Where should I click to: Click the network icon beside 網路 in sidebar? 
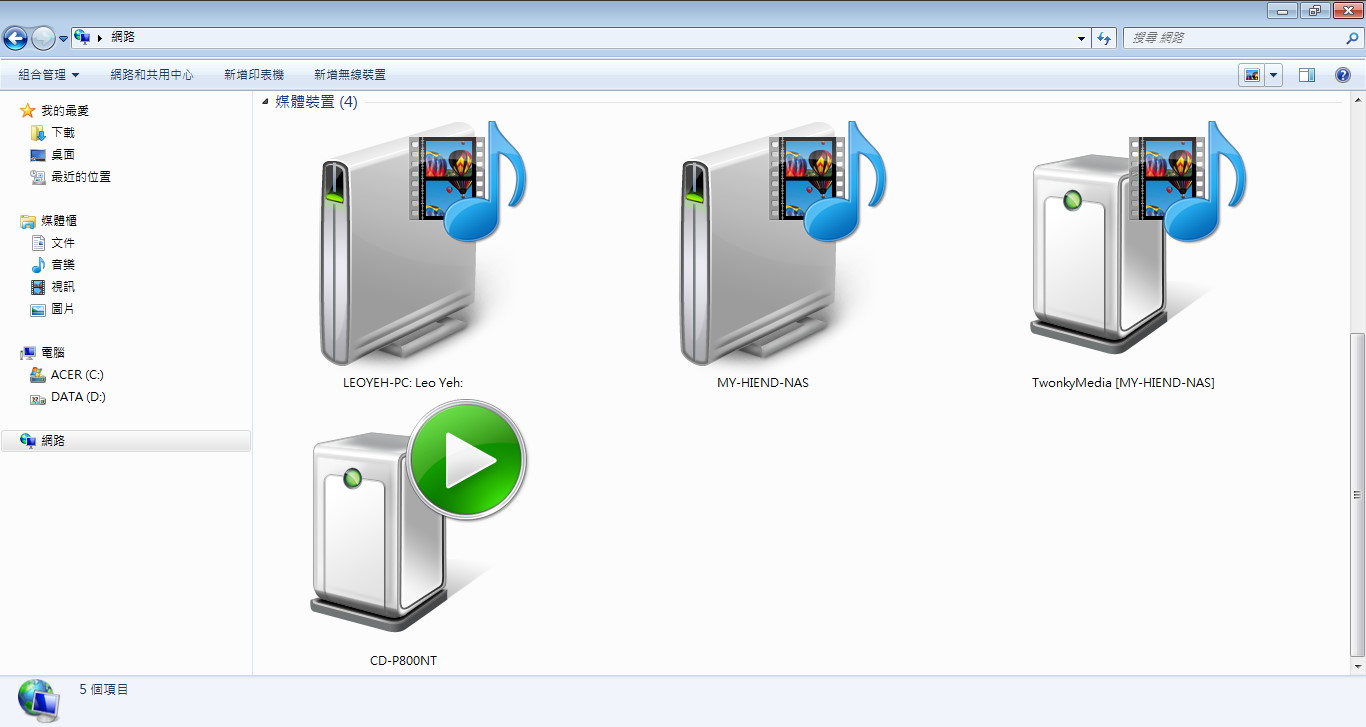[28, 441]
